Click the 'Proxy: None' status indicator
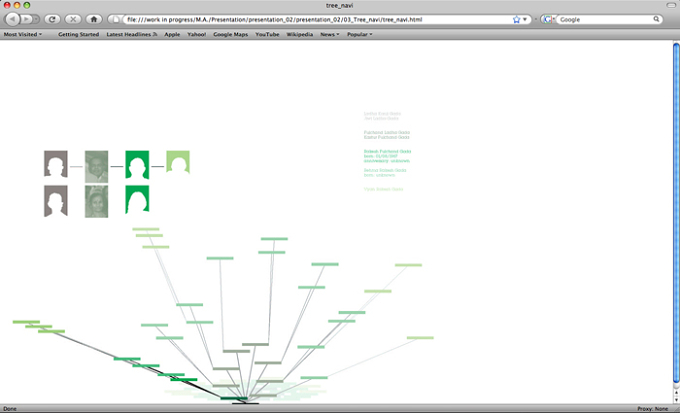This screenshot has height=413, width=680. point(652,409)
